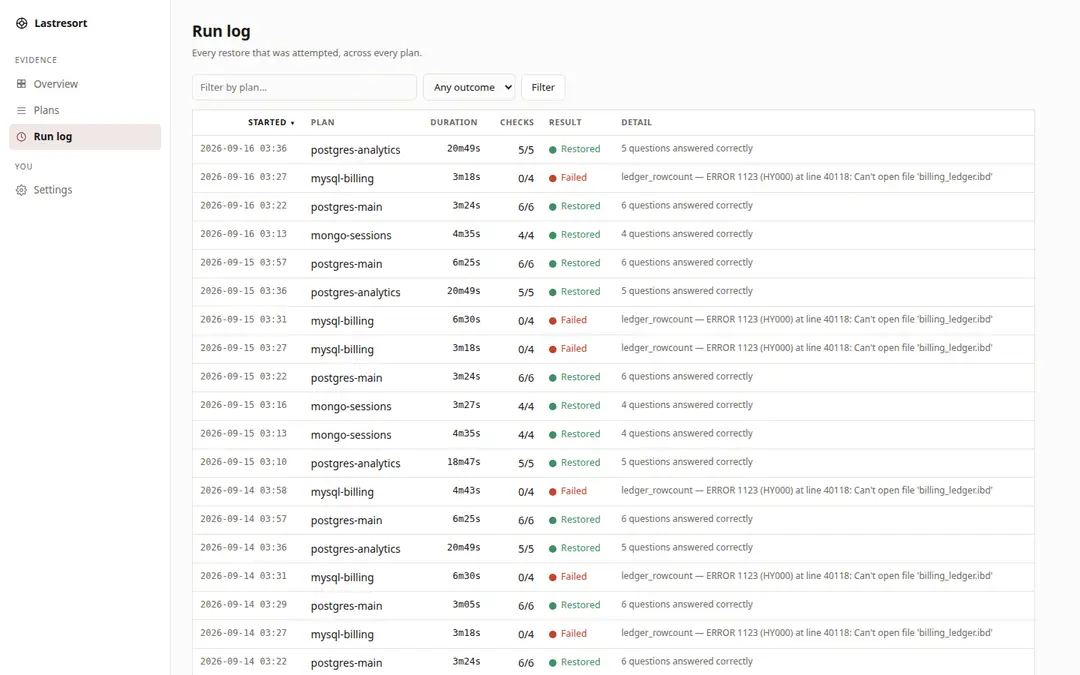1080x675 pixels.
Task: Open the Overview page
Action: (85, 84)
